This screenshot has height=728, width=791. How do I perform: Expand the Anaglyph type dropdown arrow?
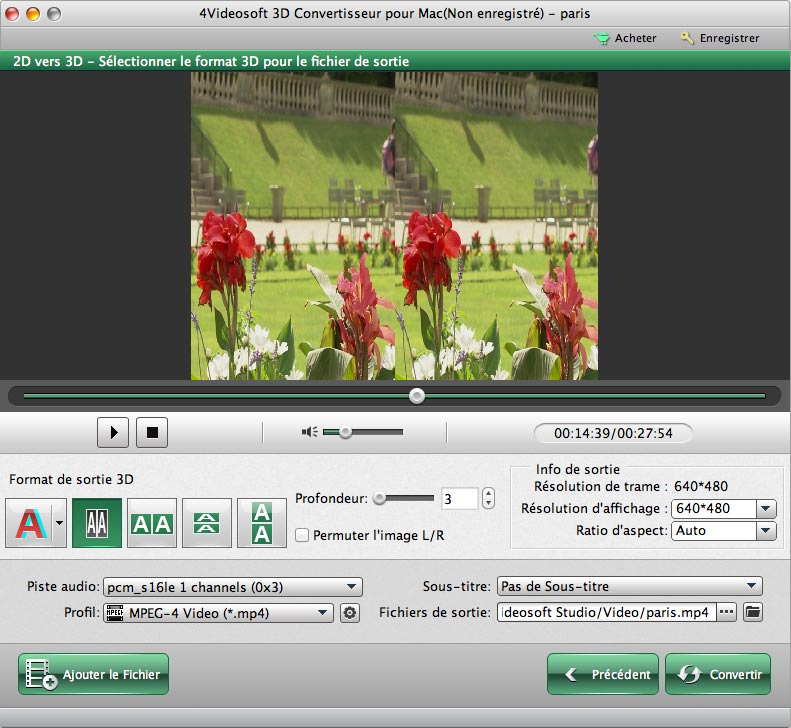click(59, 522)
